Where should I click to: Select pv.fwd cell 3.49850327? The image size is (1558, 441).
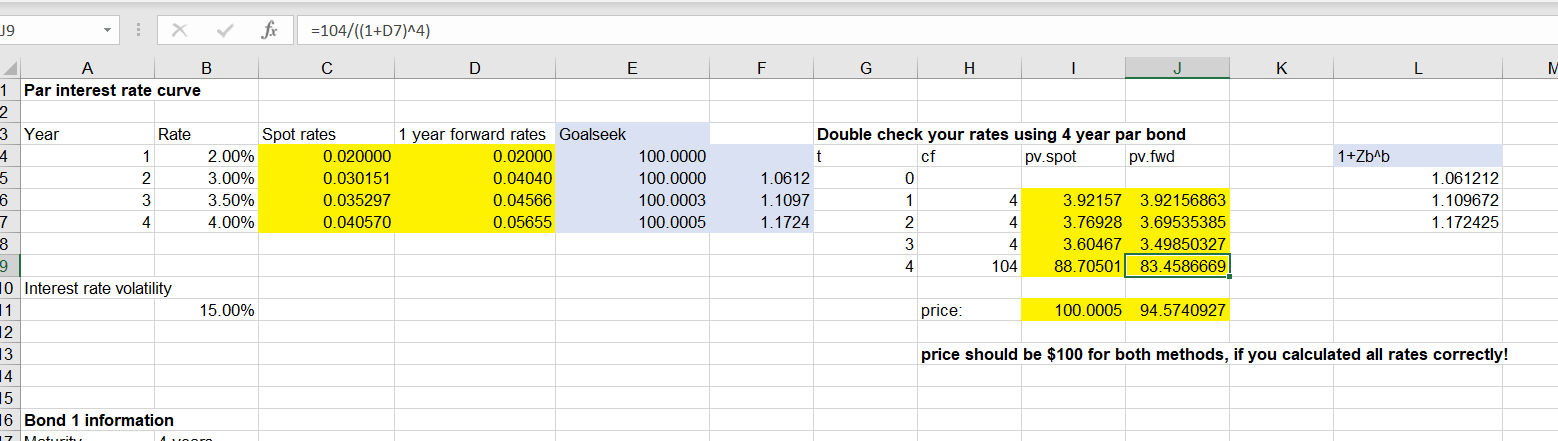(1177, 244)
